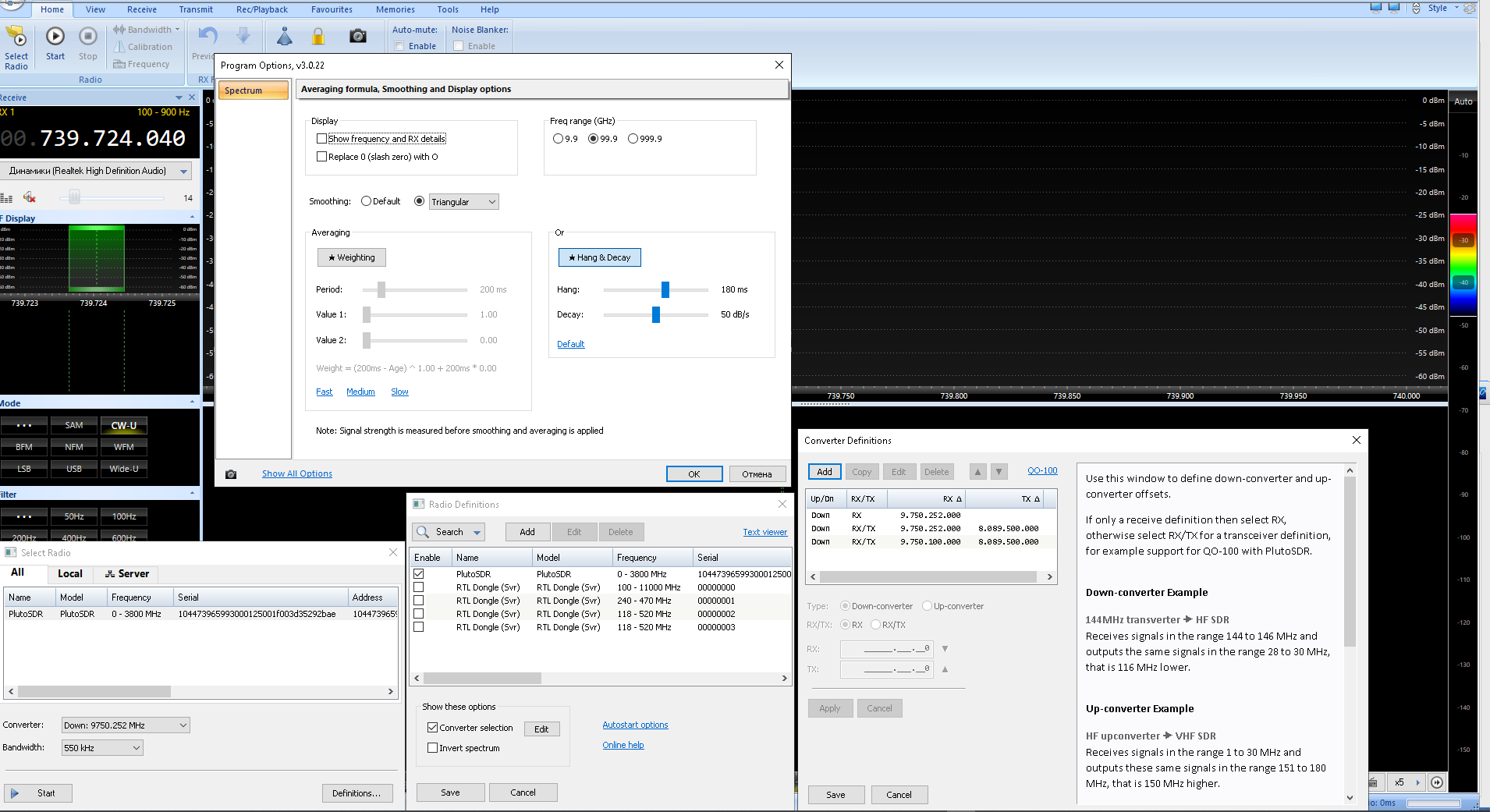This screenshot has width=1497, height=812.
Task: Open the Bandwidth 550 kHz dropdown
Action: [102, 748]
